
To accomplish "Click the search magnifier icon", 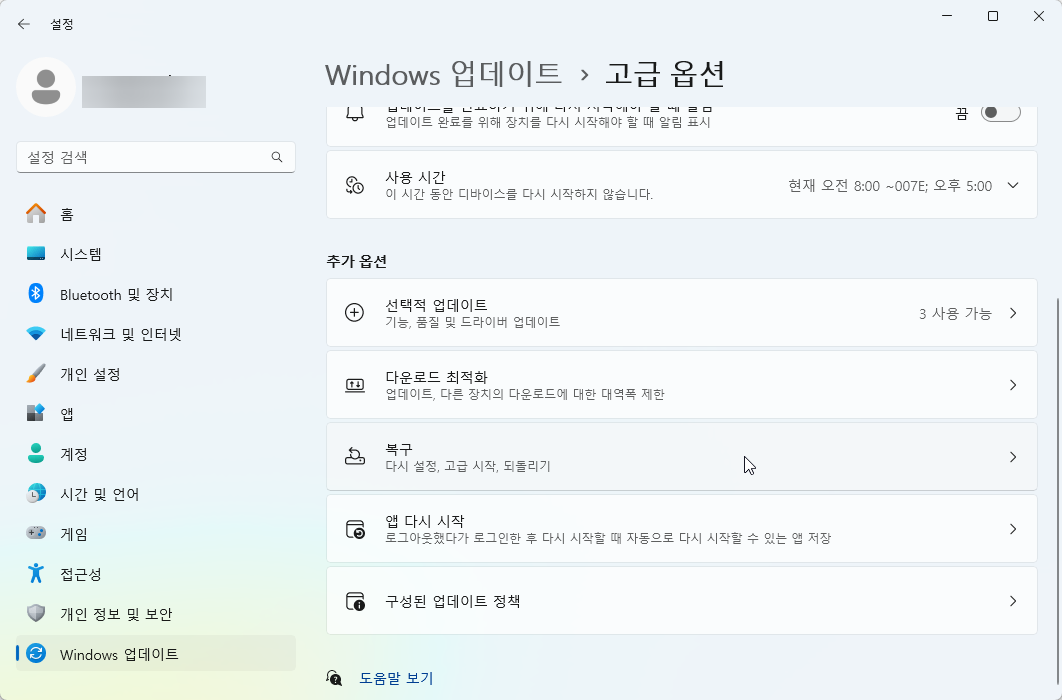I will point(277,157).
